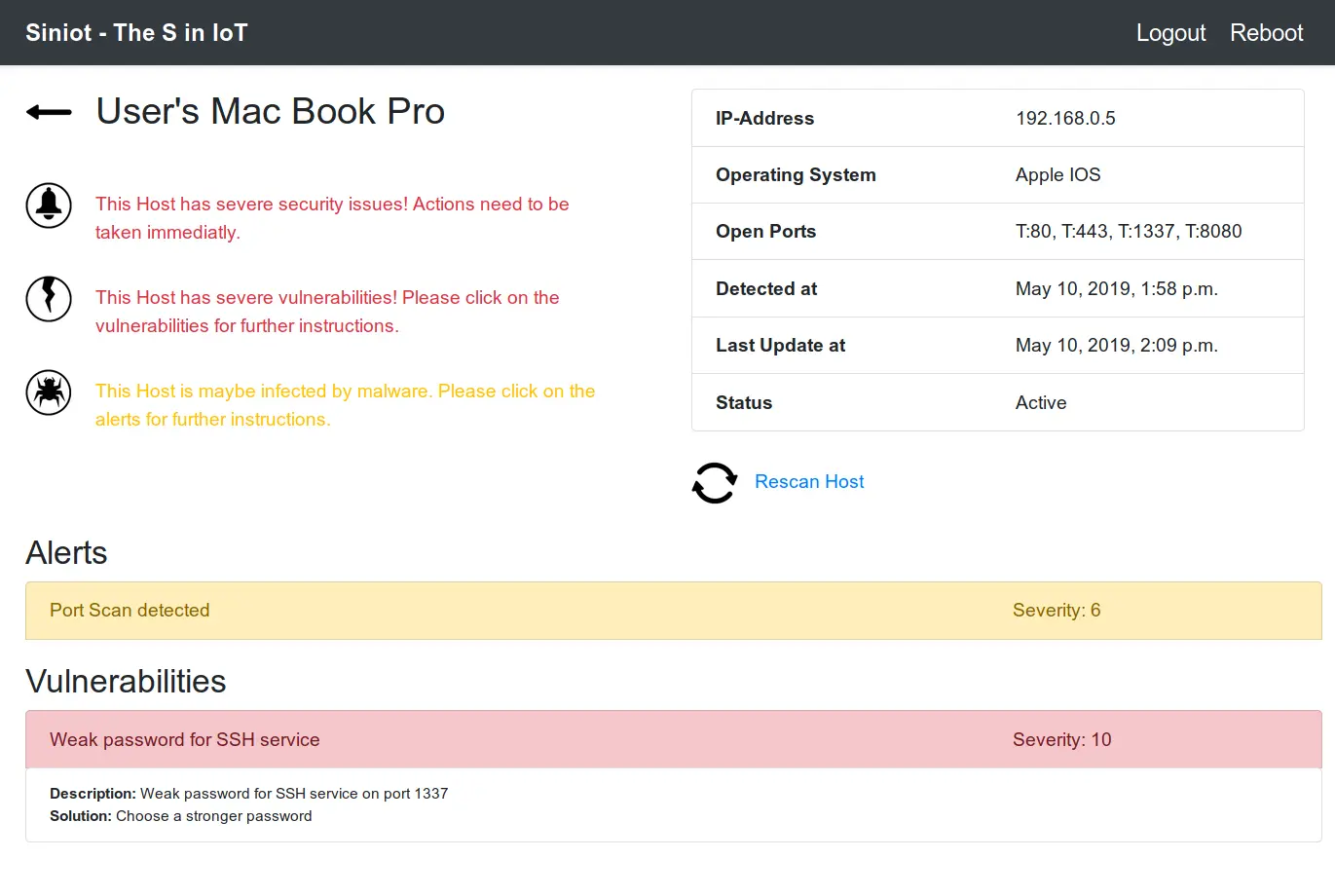Click the severe vulnerabilities warning text
Viewport: 1335px width, 896px height.
pos(327,312)
